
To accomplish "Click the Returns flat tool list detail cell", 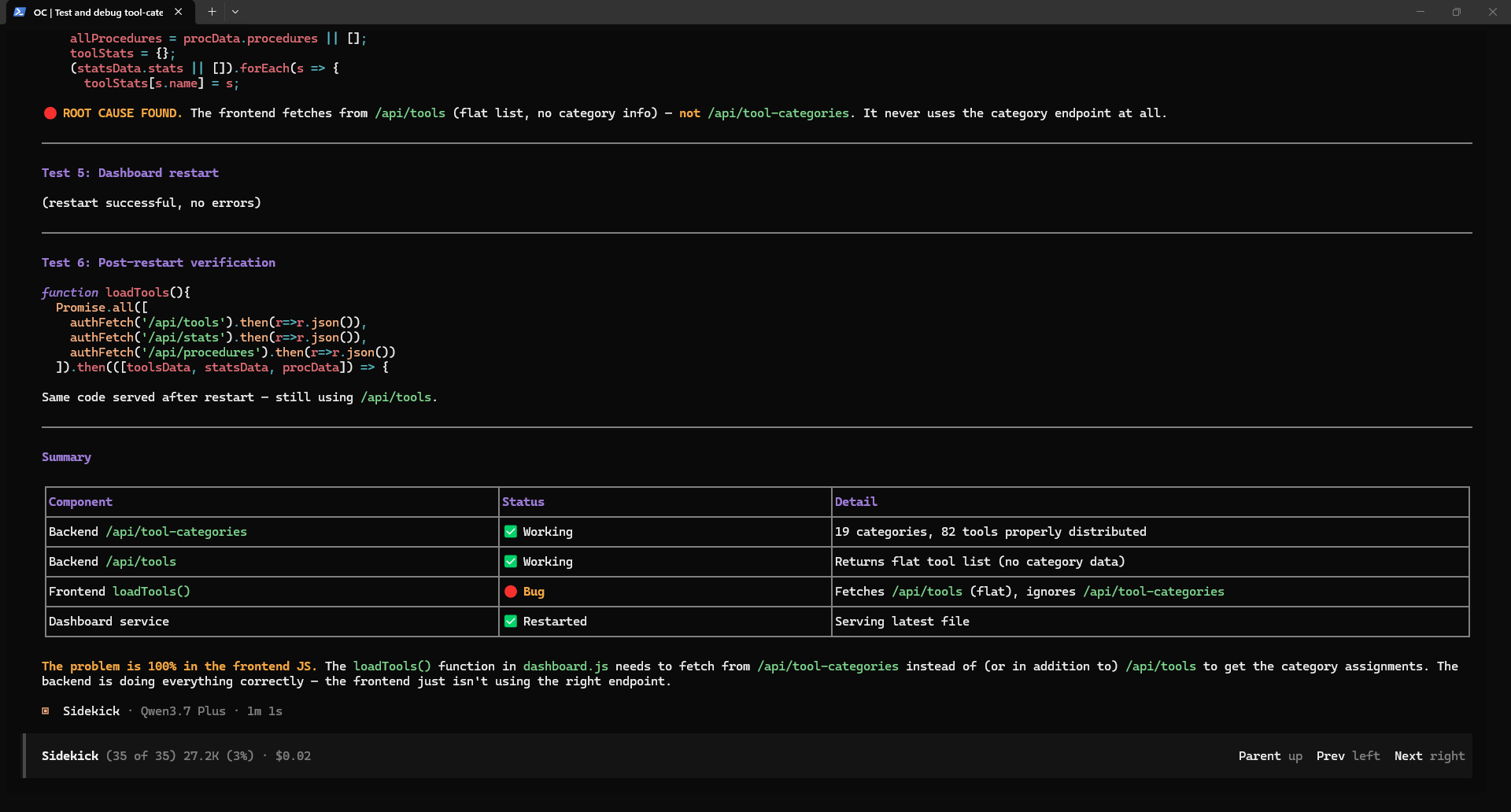I will (1151, 562).
